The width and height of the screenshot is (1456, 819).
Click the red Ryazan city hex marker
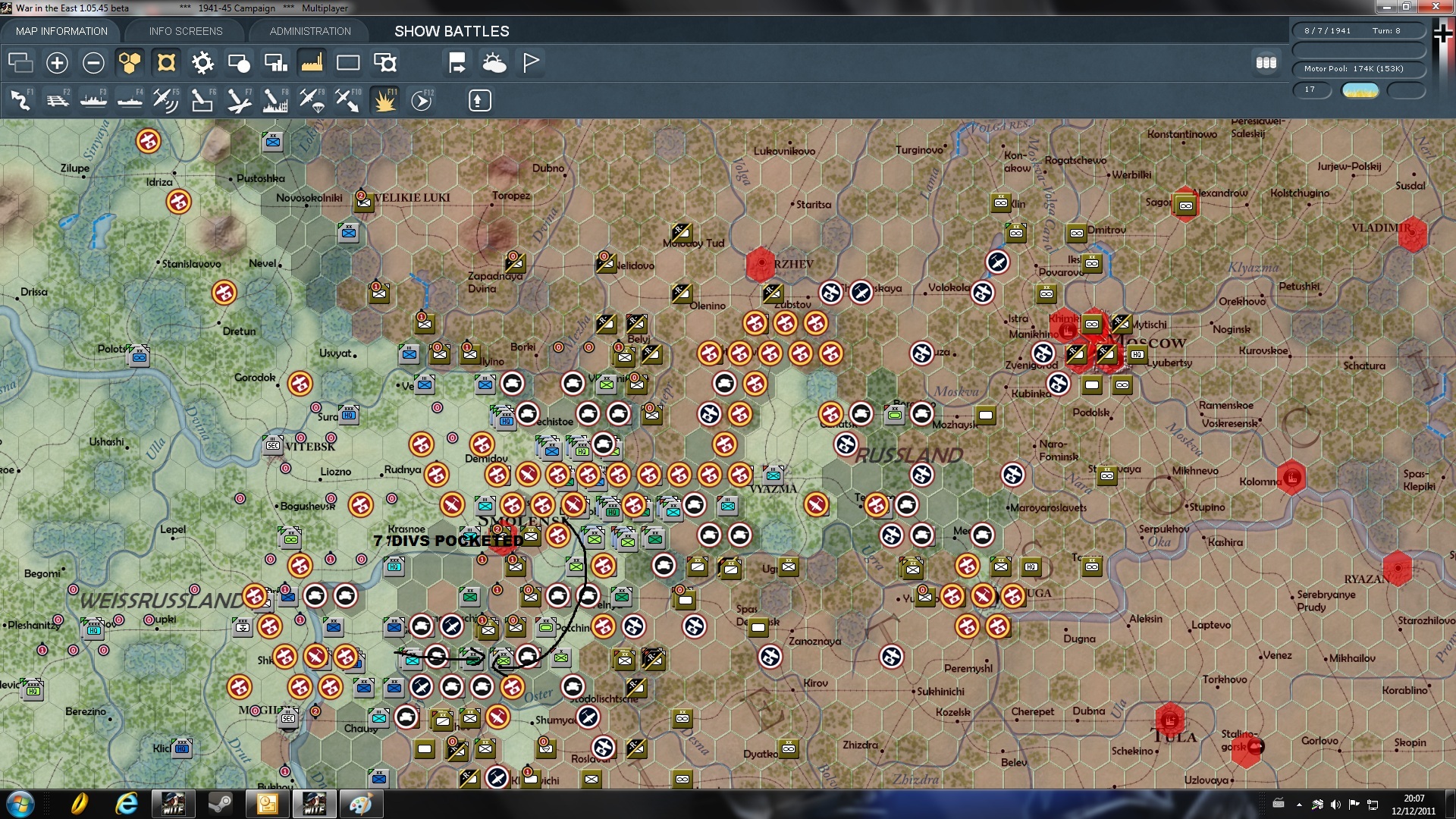pyautogui.click(x=1397, y=568)
